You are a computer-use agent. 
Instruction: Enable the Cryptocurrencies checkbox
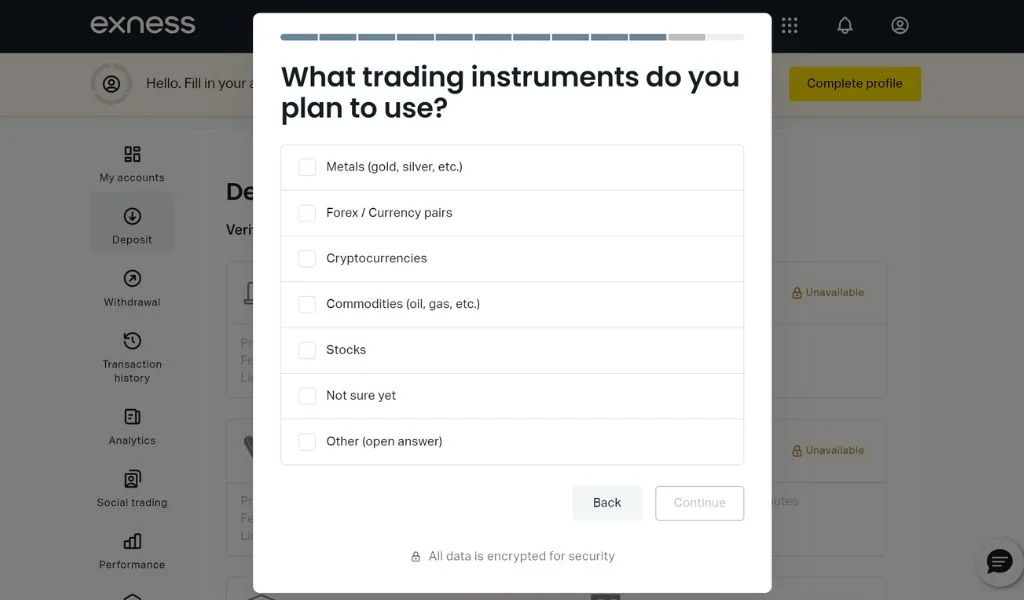point(307,258)
